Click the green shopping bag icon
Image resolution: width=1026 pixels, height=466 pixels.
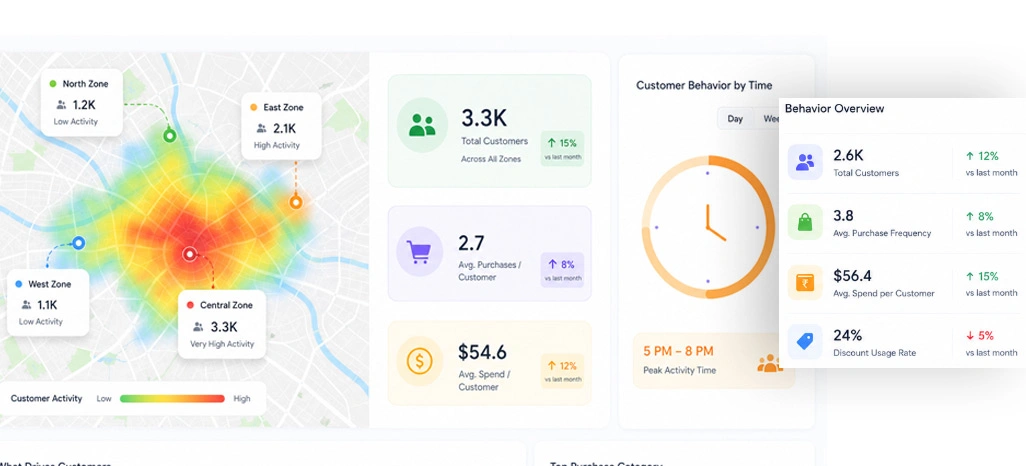[805, 223]
